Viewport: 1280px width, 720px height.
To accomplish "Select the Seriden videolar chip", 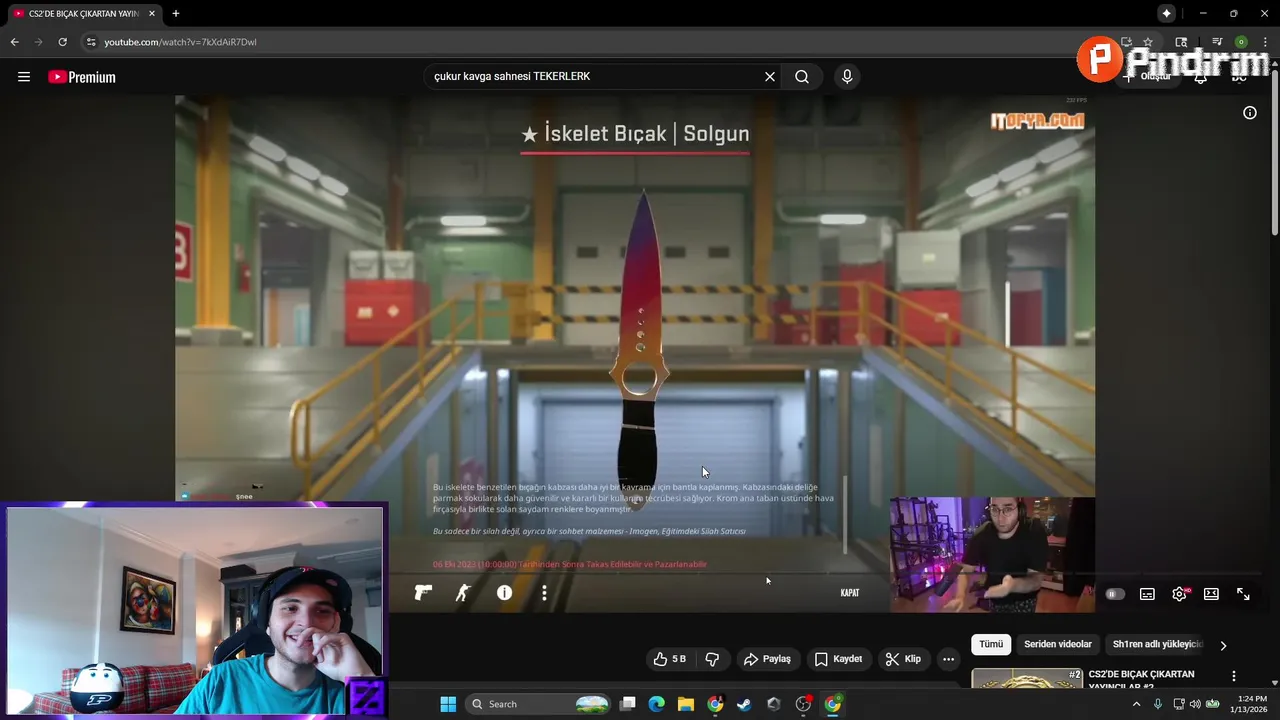I will [1058, 645].
